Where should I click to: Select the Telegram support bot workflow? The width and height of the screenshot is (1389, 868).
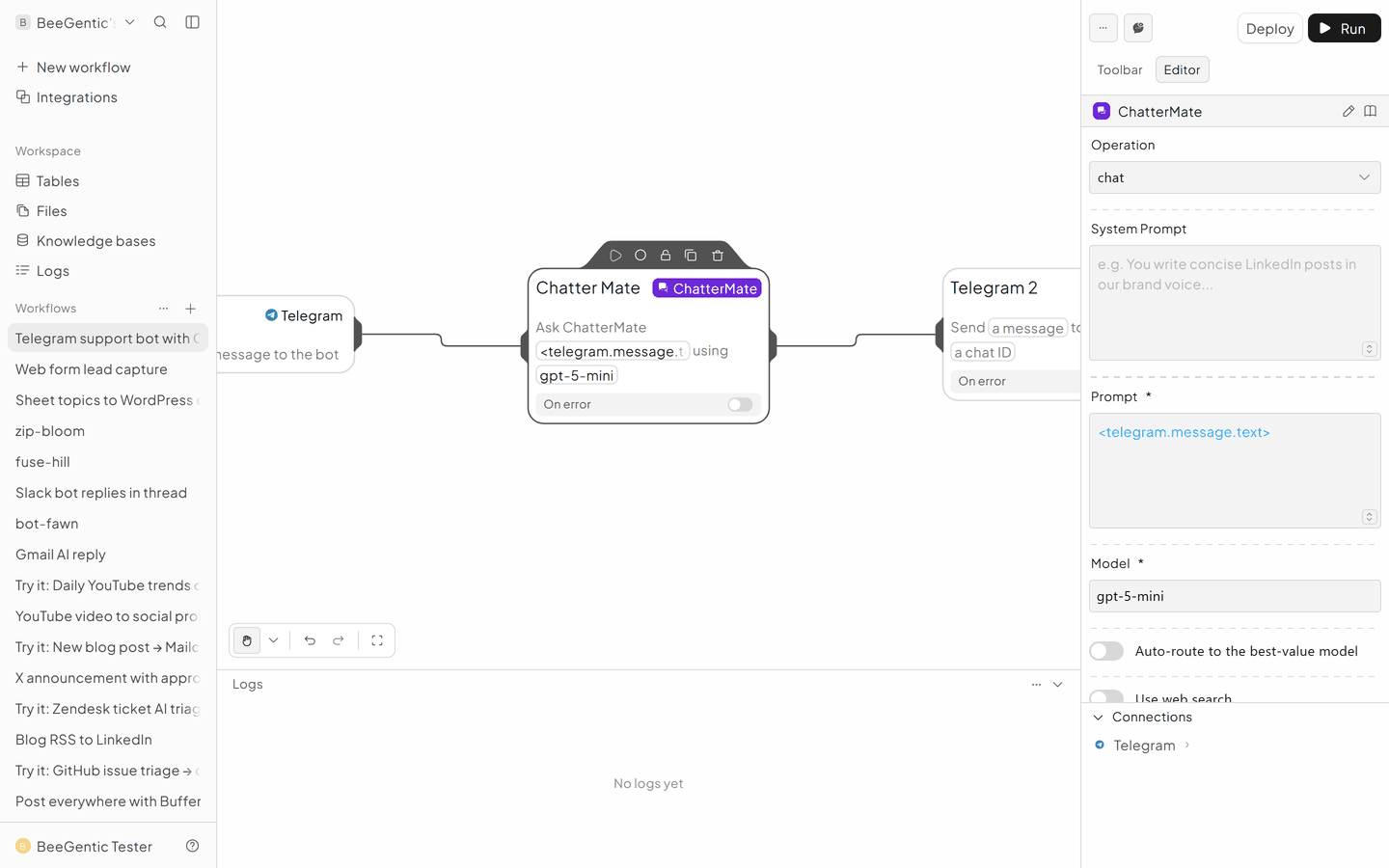click(108, 339)
